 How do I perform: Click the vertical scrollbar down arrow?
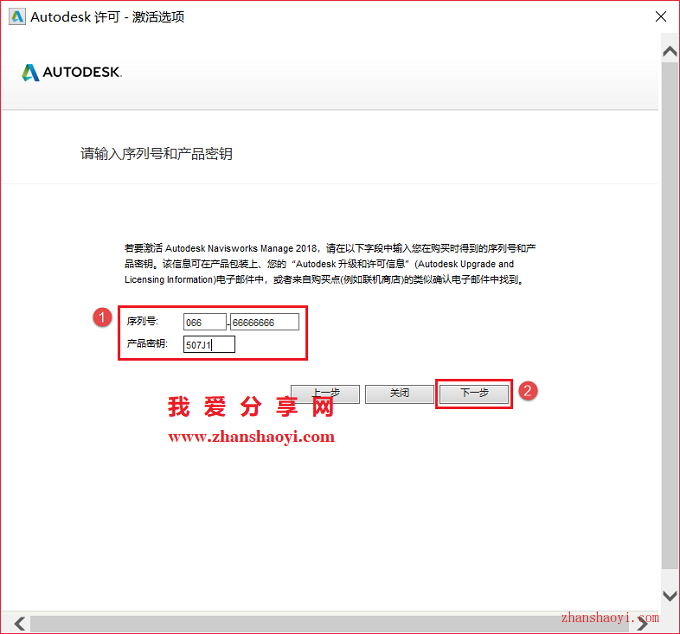tap(670, 596)
